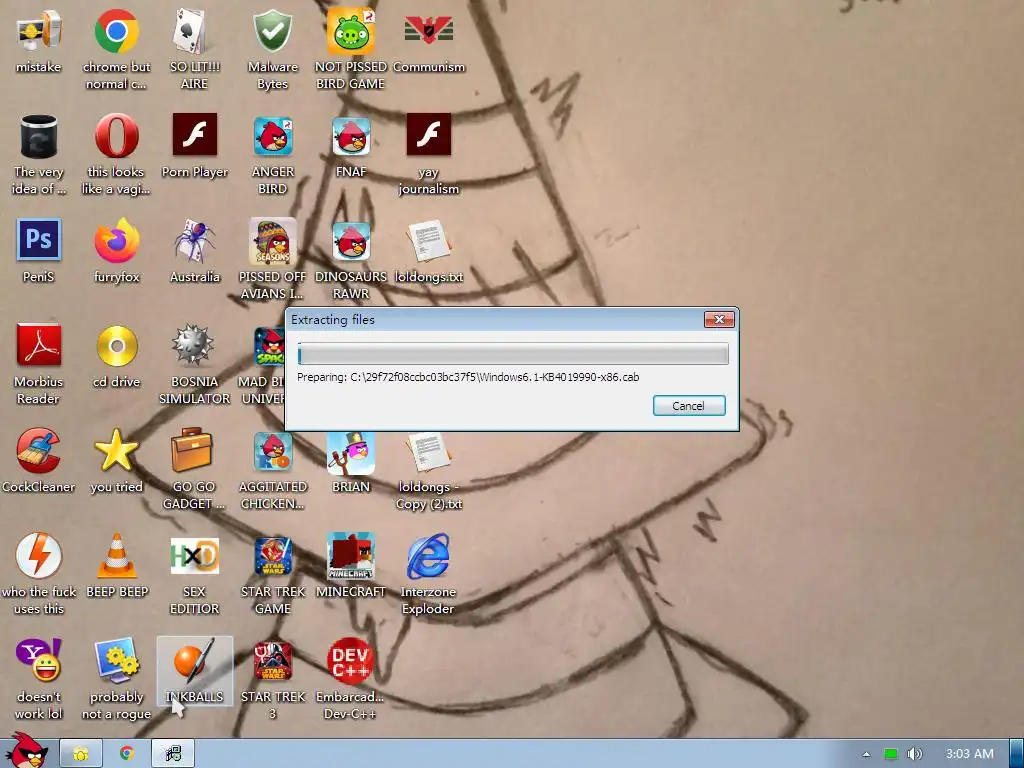
Task: Select 'doesn't work lol' Yahoo Messenger icon
Action: [x=39, y=659]
